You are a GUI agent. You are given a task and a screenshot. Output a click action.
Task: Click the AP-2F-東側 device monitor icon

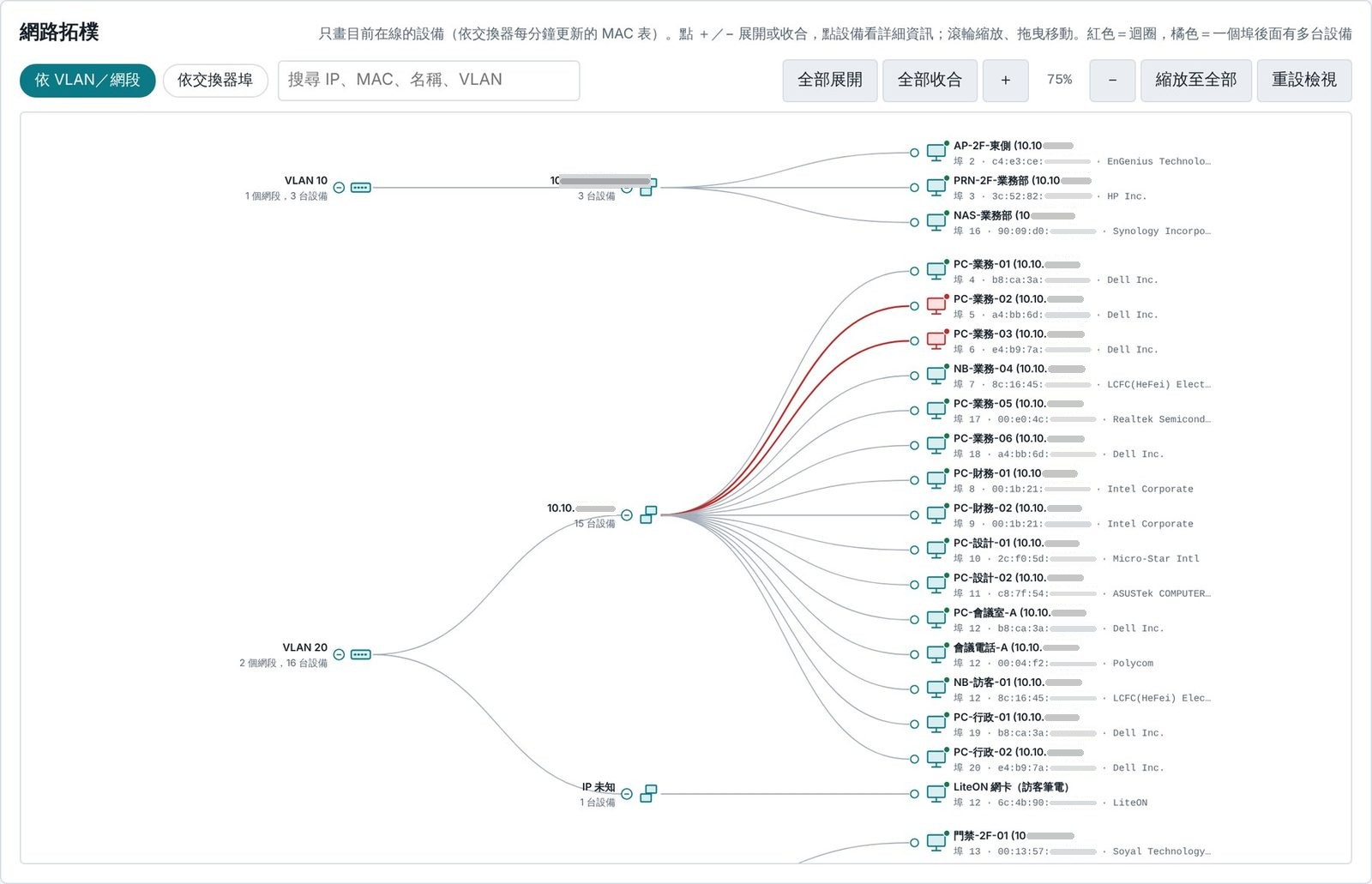[x=936, y=153]
